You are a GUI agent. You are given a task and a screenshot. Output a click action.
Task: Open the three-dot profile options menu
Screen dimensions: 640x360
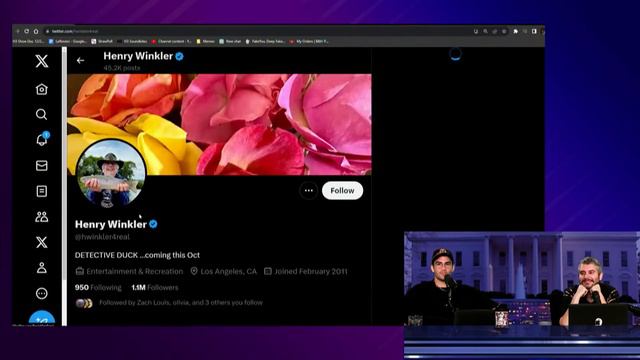click(309, 191)
